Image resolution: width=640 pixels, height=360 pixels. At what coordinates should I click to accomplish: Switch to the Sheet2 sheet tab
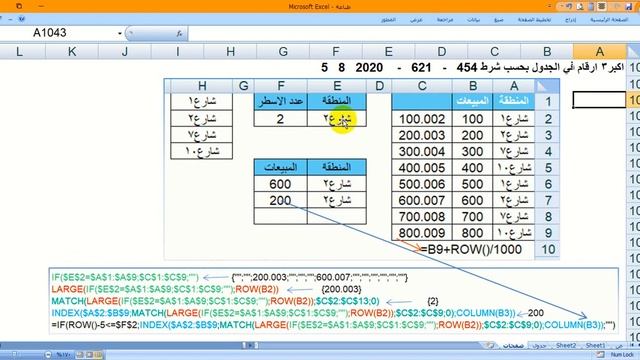(x=566, y=345)
